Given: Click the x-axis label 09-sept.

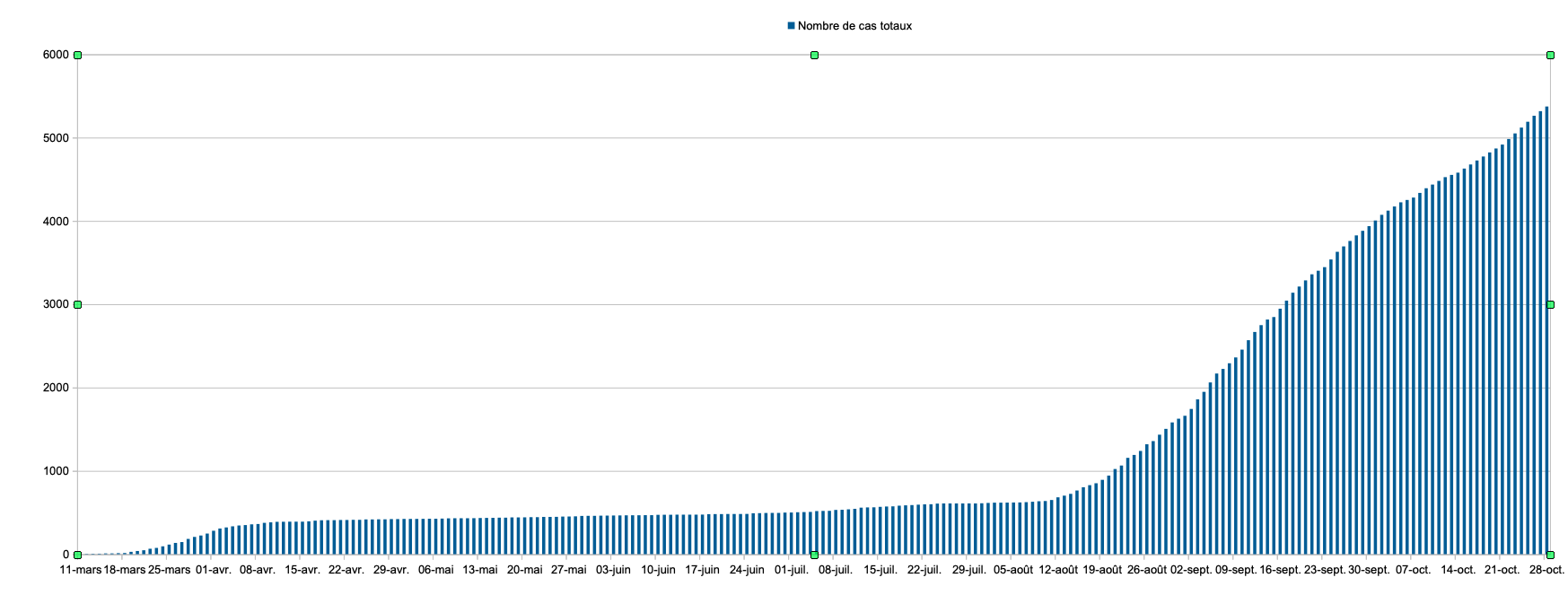Looking at the screenshot, I should (x=1236, y=570).
